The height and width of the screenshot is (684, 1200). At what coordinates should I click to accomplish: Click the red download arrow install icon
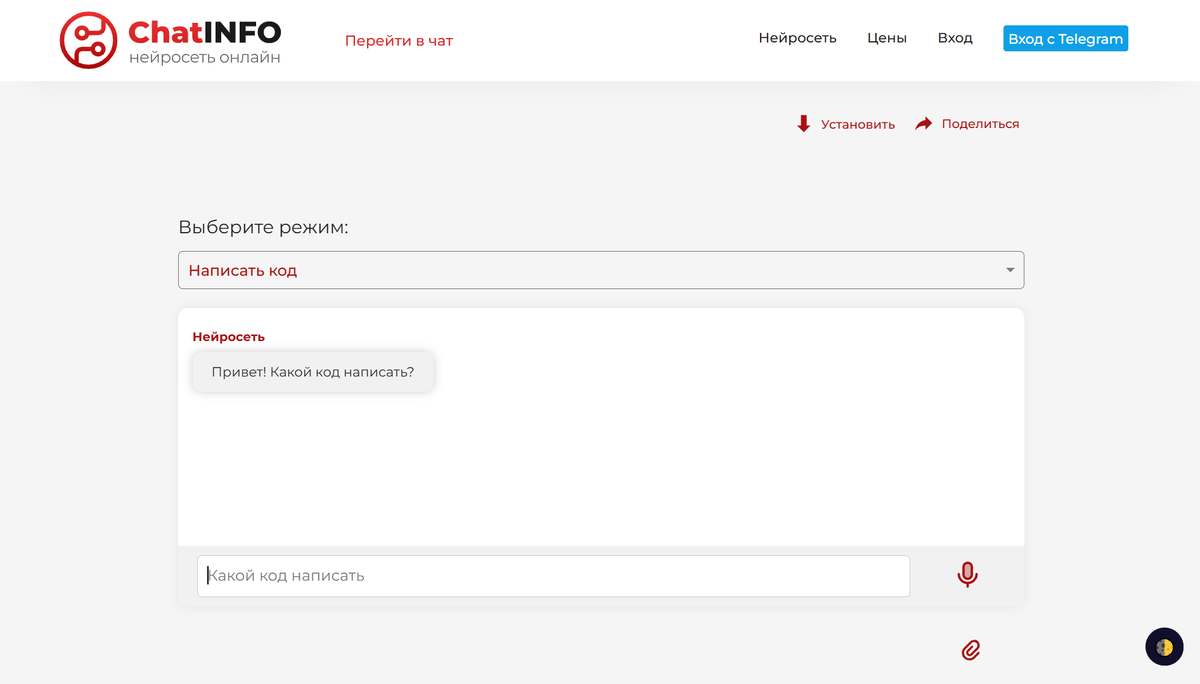click(803, 124)
